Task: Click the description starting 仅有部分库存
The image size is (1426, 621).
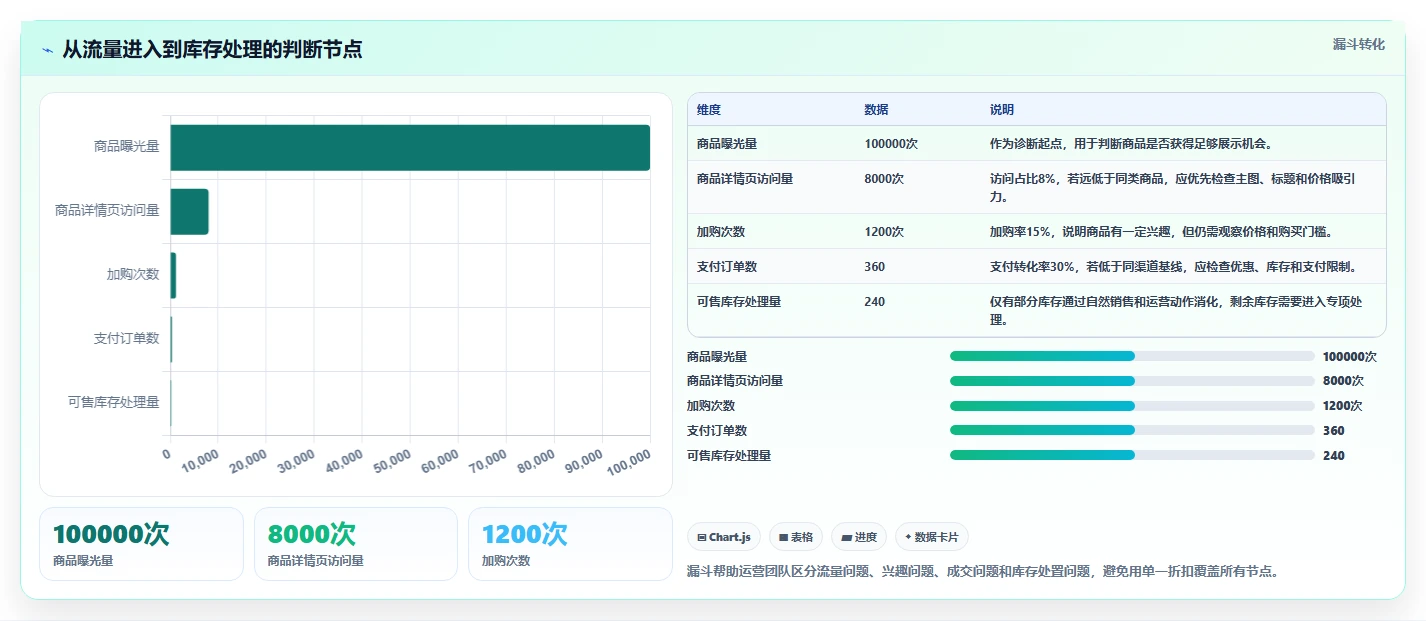Action: click(x=1177, y=311)
